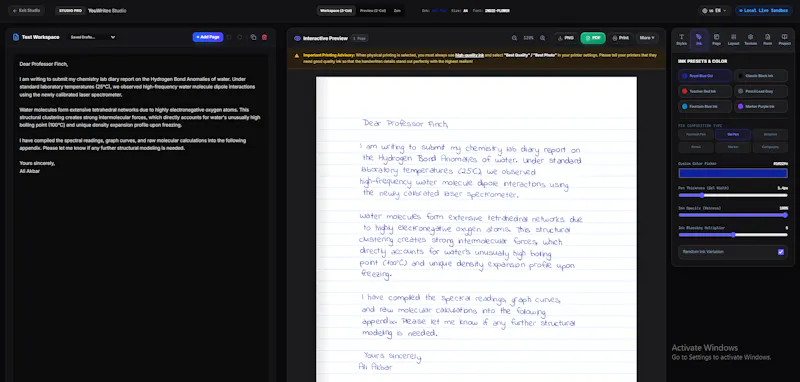Choose Gel Pen composition type

click(733, 135)
